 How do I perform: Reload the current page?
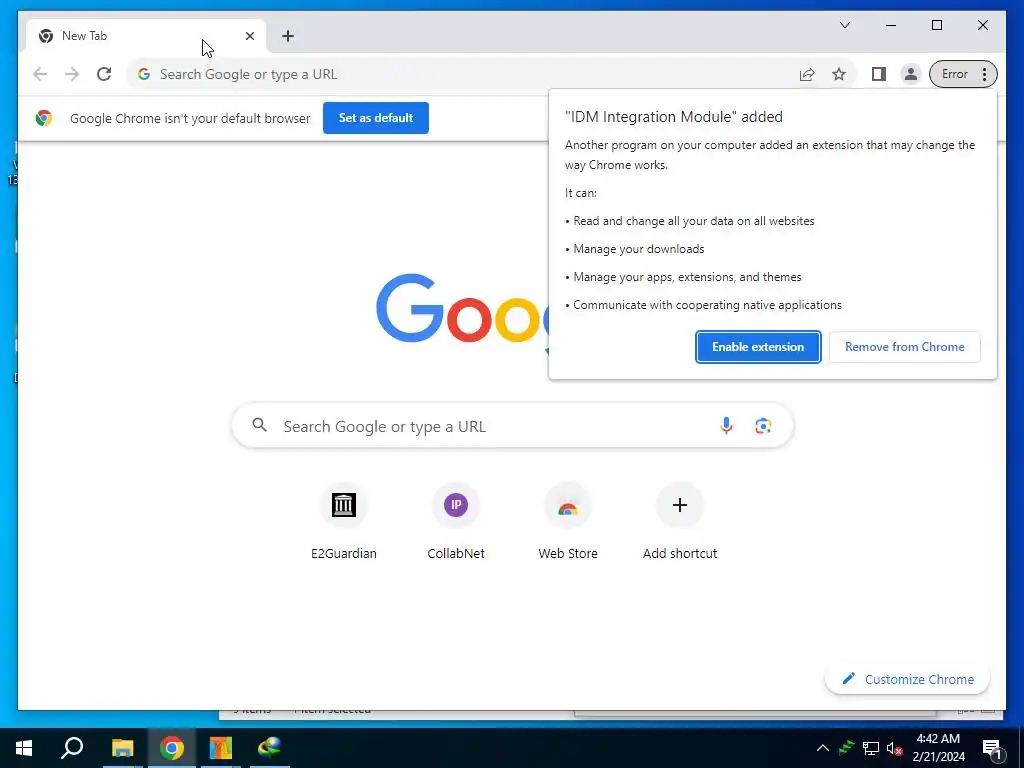coord(104,74)
